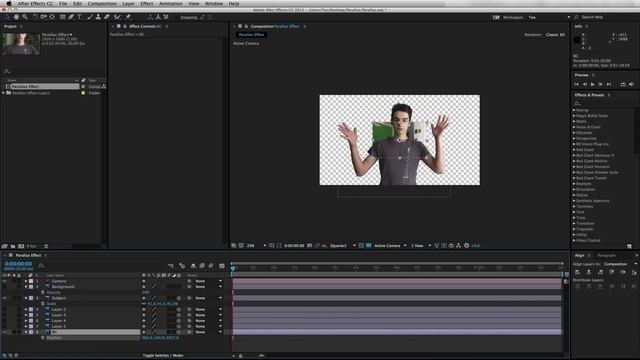Click the timeline Composition Mini-Flowchart icon
The width and height of the screenshot is (640, 360).
171,266
